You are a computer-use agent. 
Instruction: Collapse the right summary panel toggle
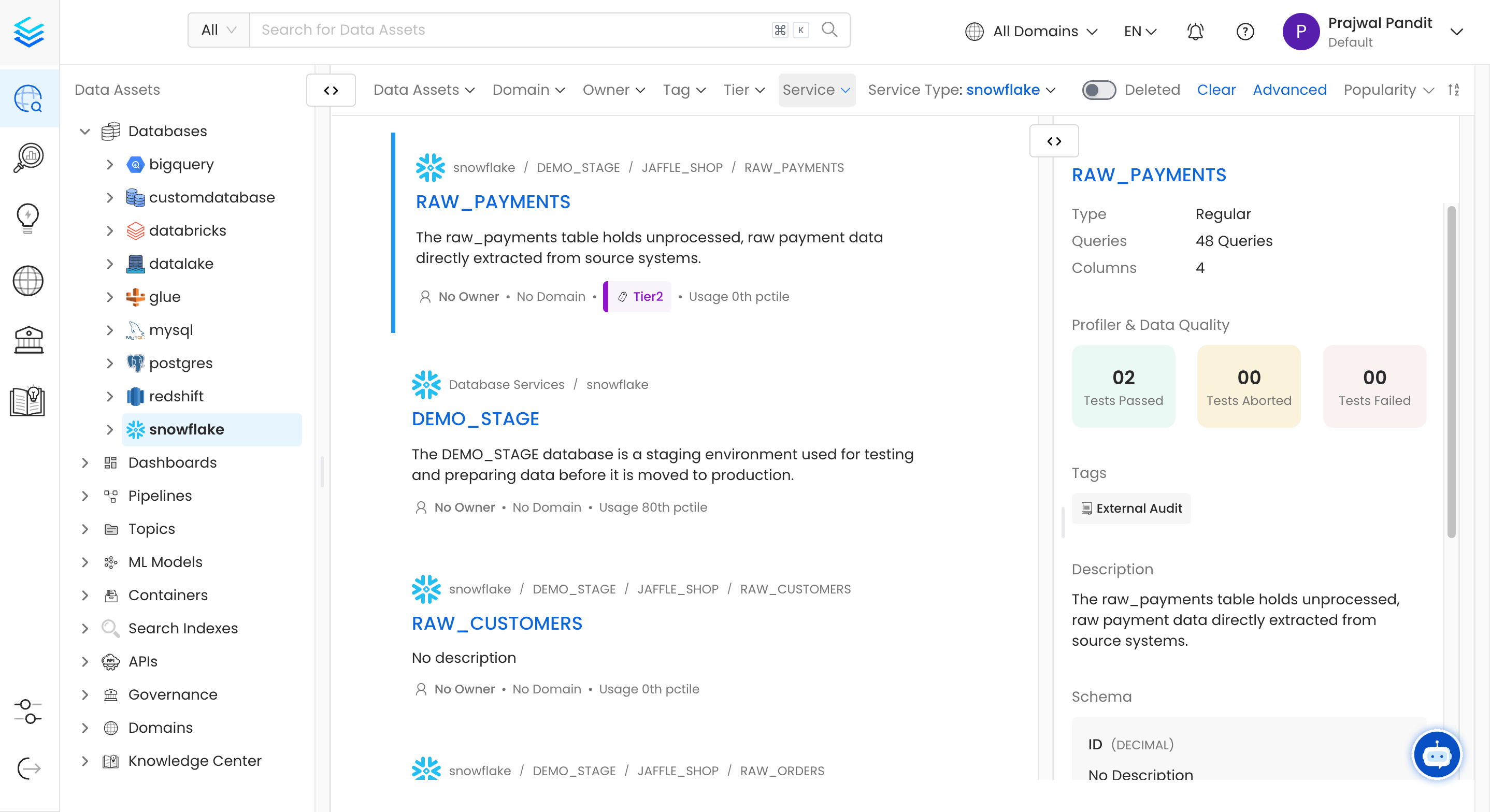tap(1054, 141)
